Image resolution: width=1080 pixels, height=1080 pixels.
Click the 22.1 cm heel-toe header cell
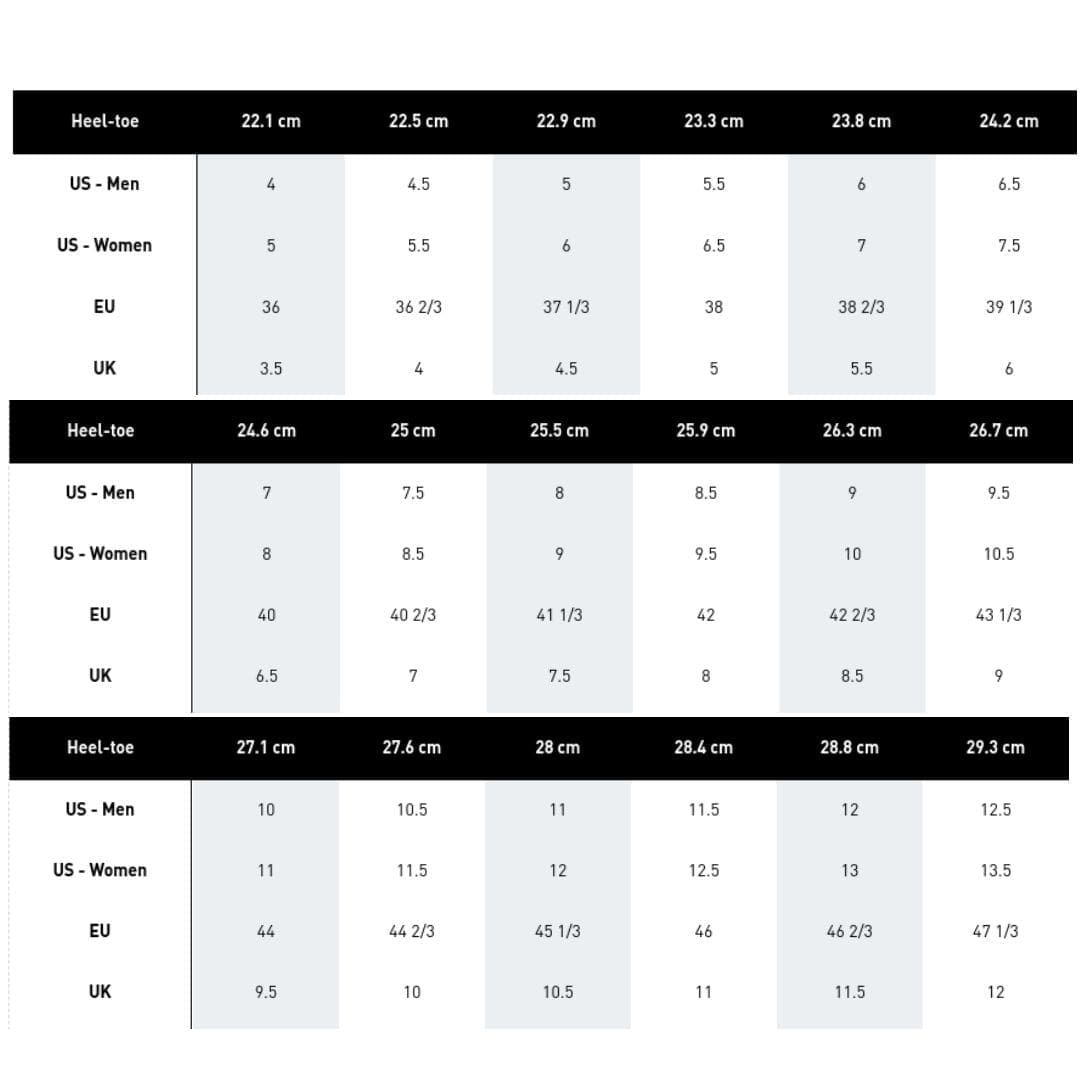pyautogui.click(x=270, y=121)
